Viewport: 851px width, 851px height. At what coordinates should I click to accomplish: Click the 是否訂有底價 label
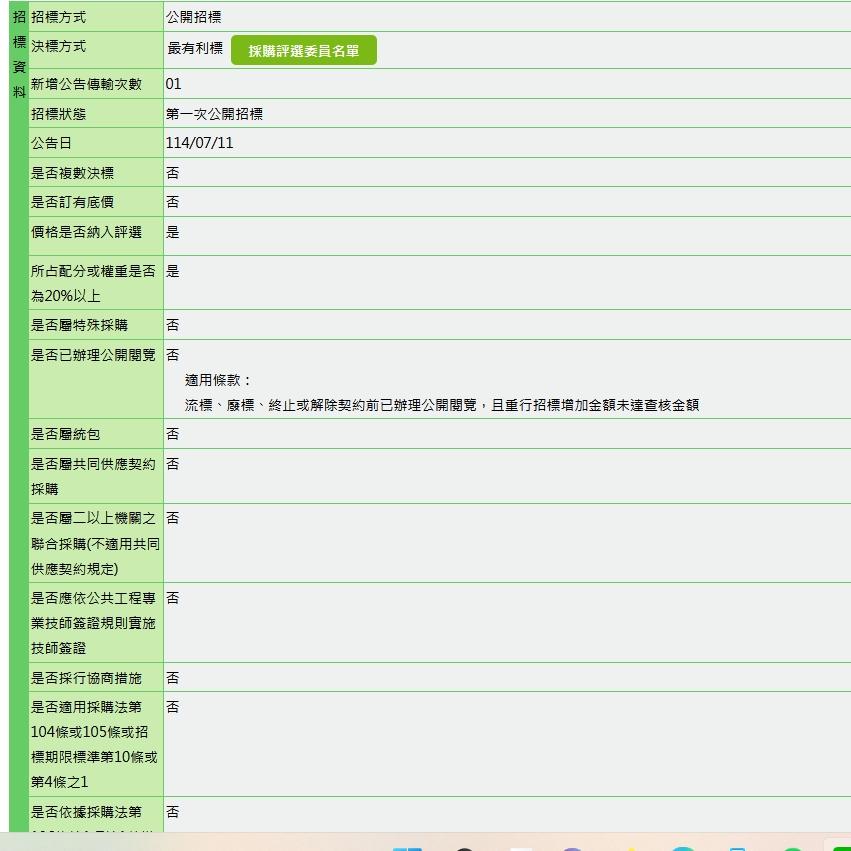coord(72,202)
